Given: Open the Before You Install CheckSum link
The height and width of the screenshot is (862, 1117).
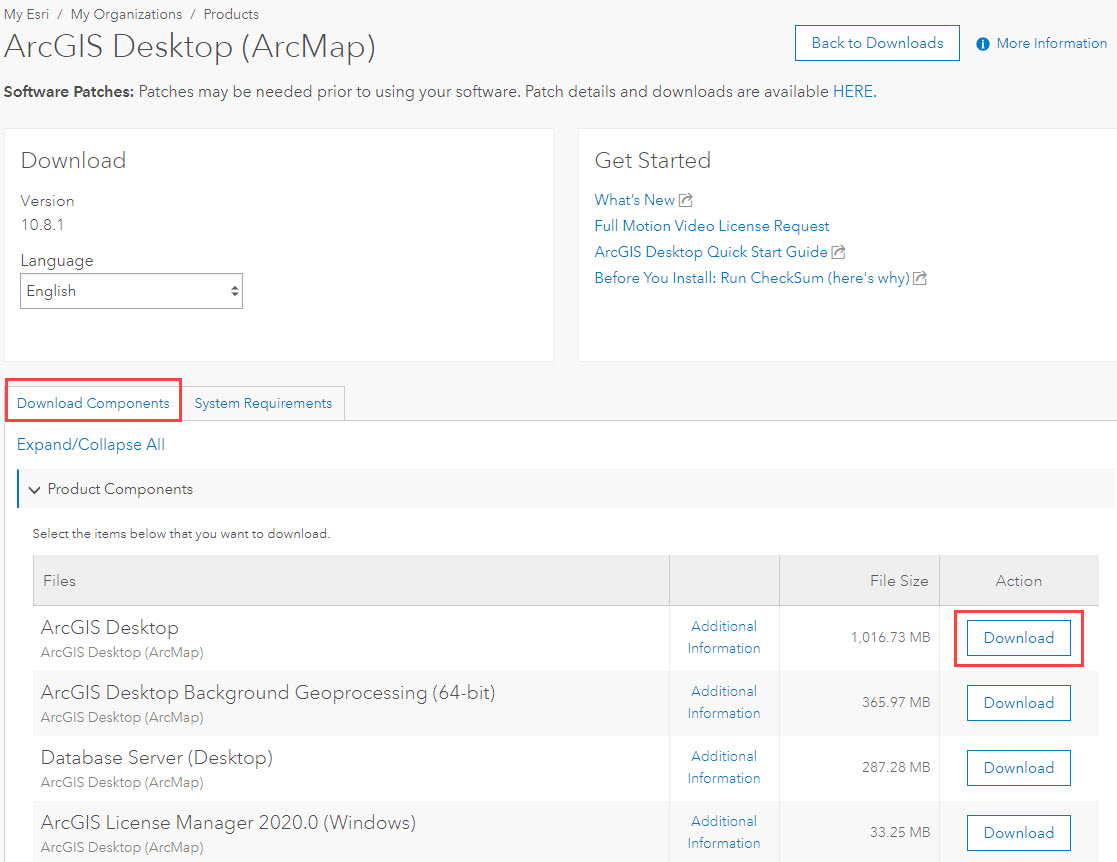Looking at the screenshot, I should pos(752,278).
